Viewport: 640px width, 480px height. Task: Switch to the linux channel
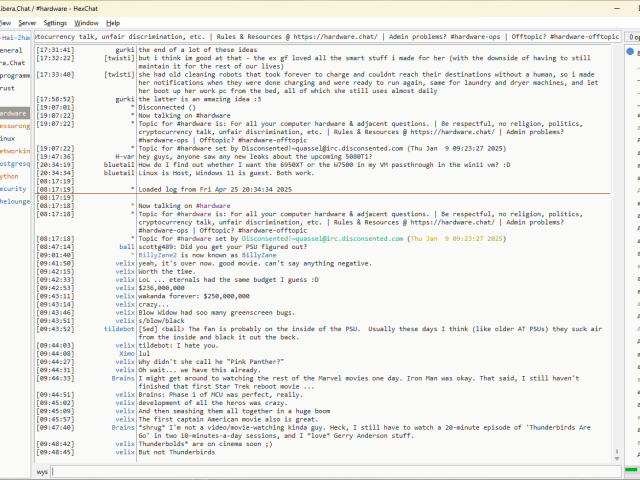(x=8, y=138)
